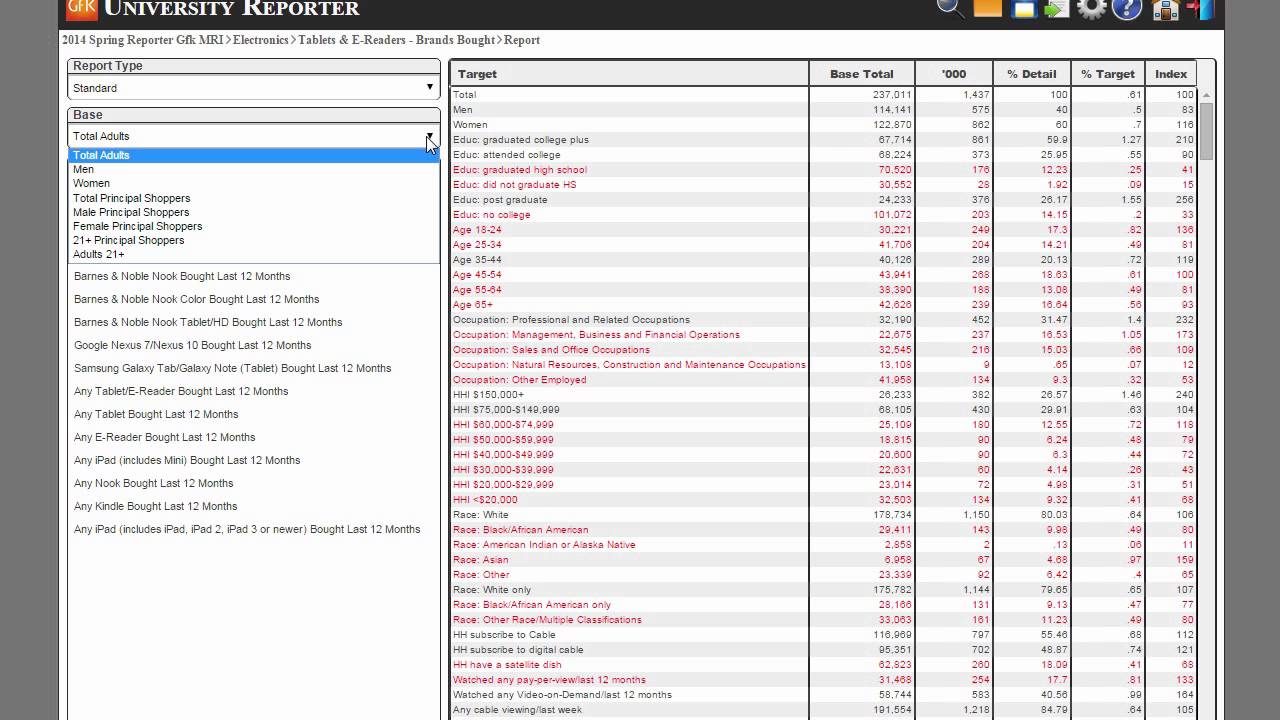Click Occupation: Professional and Related Occupations row
1280x720 pixels.
823,320
